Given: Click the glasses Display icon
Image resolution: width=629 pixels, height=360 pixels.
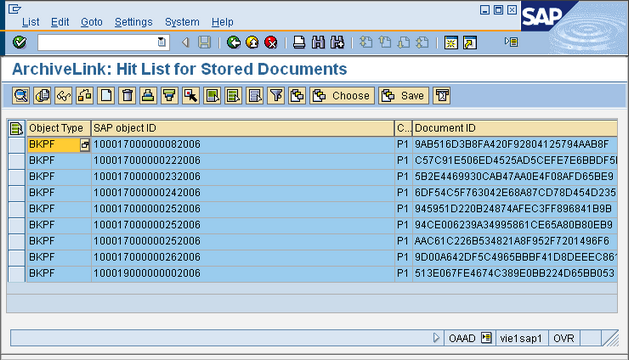Looking at the screenshot, I should (x=63, y=96).
